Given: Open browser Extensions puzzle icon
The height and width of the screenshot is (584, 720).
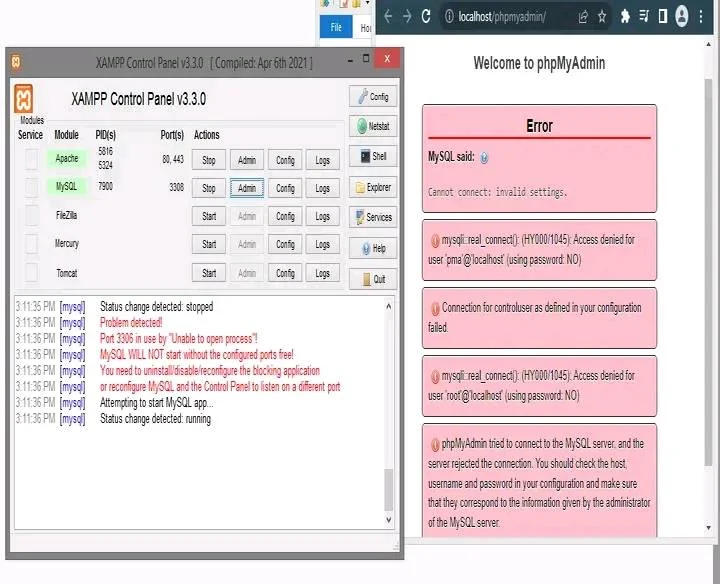Looking at the screenshot, I should click(625, 17).
